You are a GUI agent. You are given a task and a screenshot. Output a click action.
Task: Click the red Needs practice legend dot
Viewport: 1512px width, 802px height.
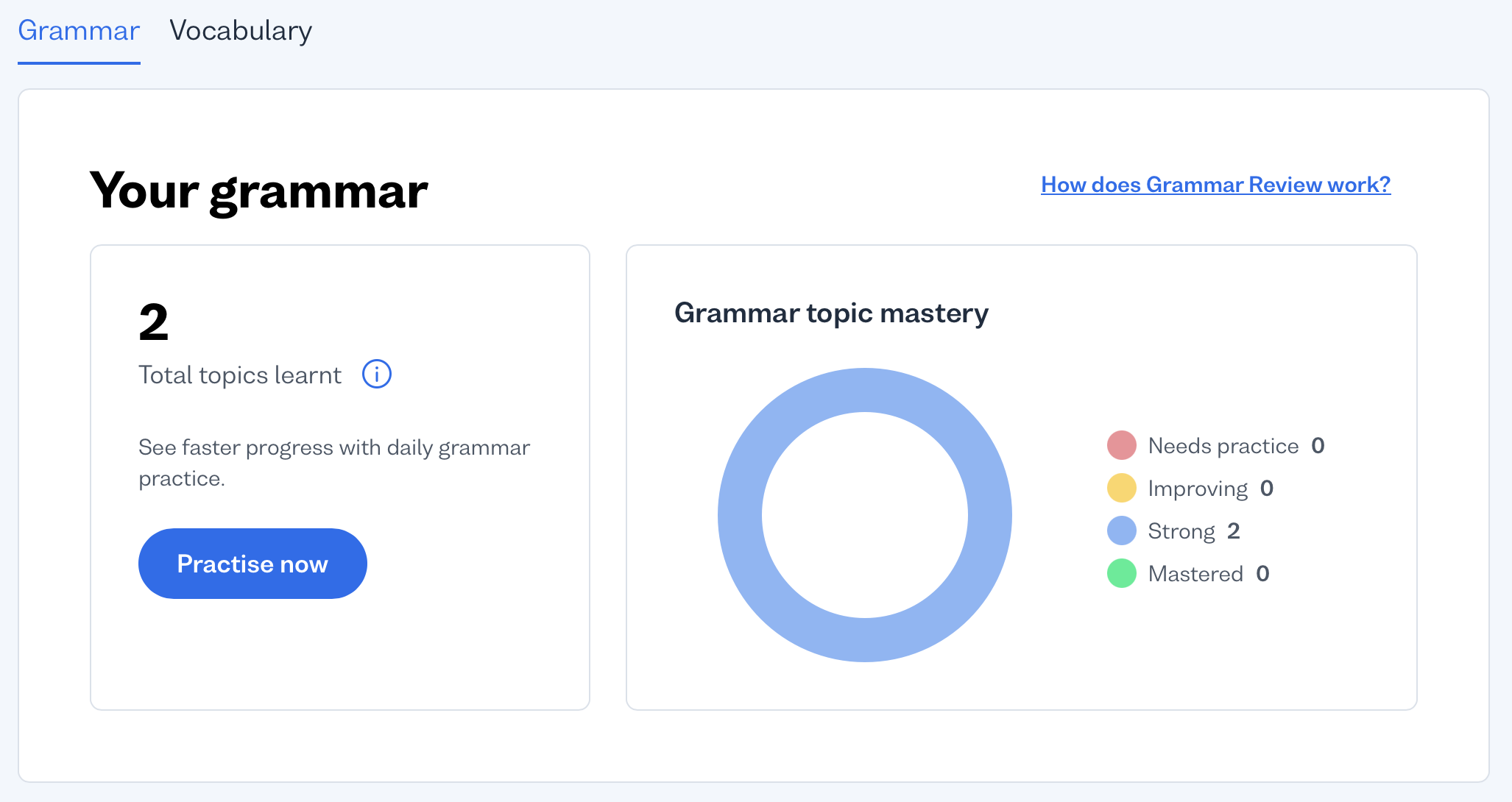point(1121,446)
